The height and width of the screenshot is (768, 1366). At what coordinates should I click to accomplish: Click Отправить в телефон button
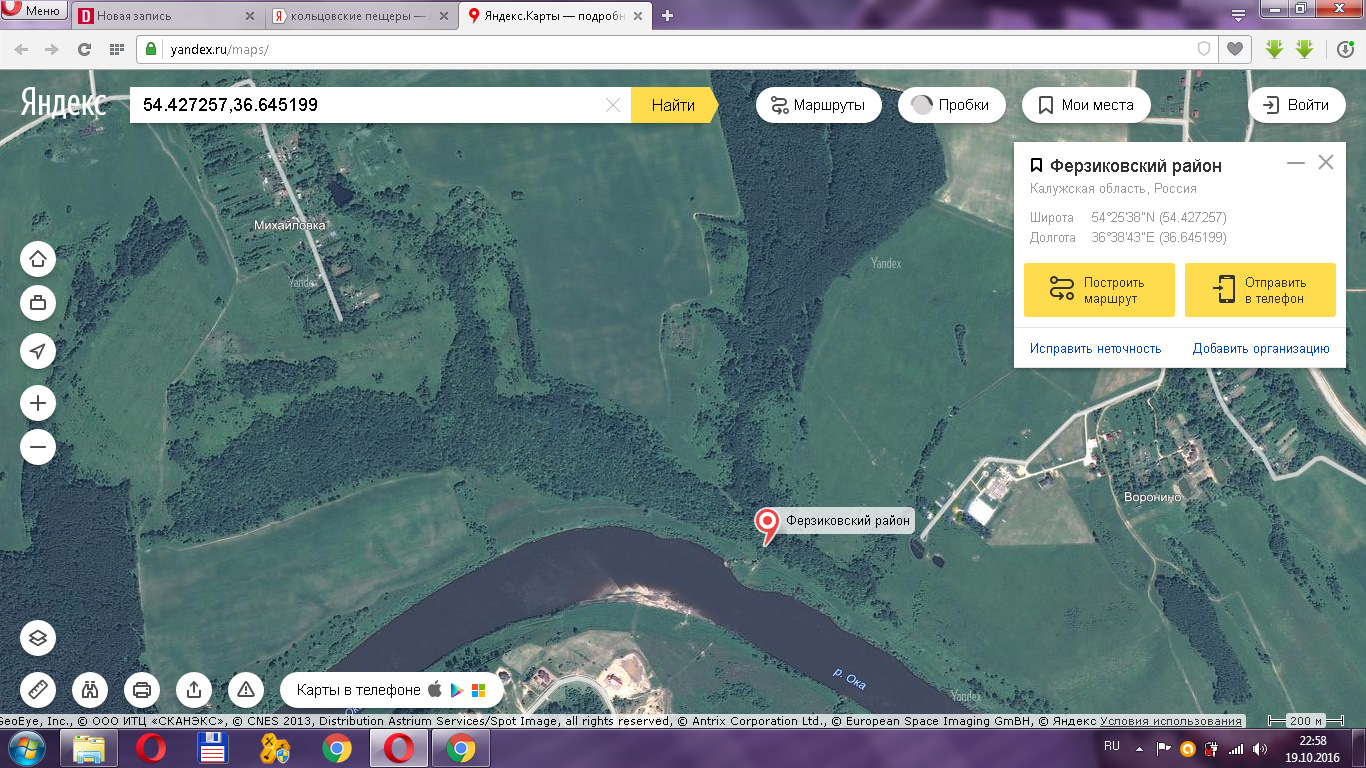tap(1260, 290)
